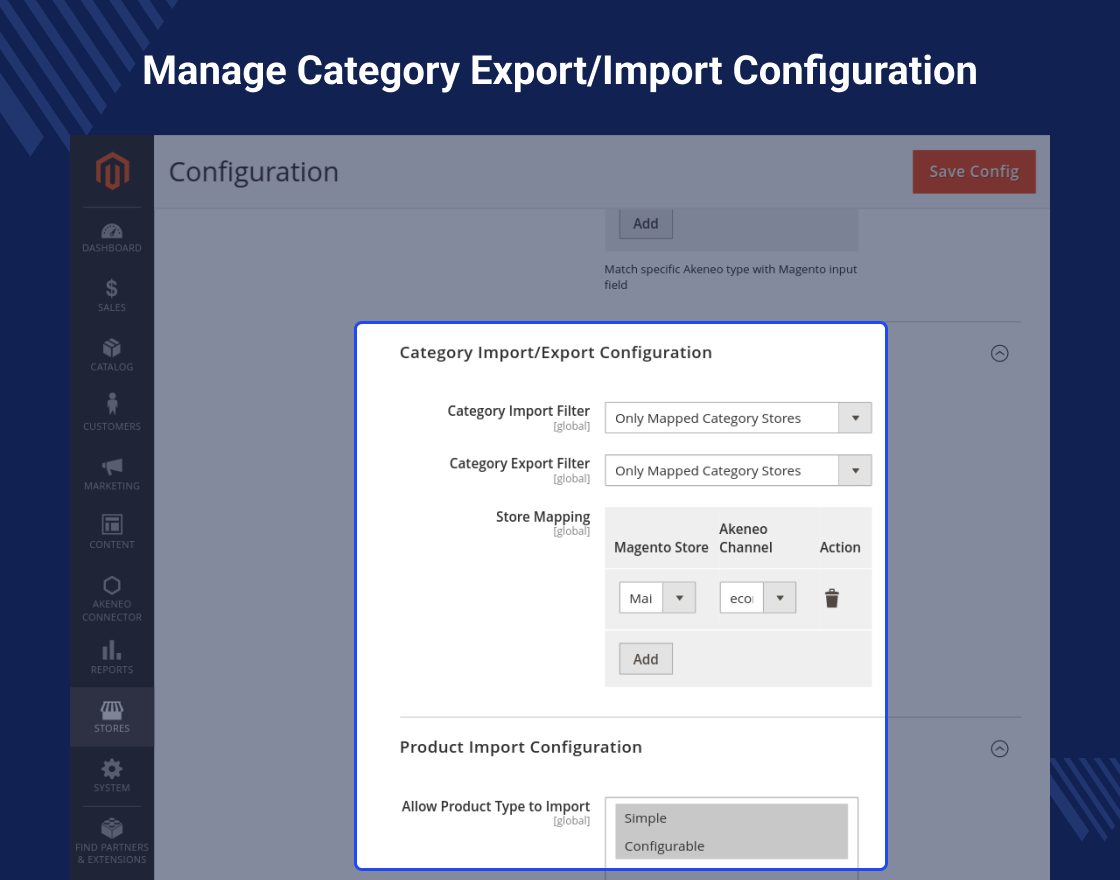1120x880 pixels.
Task: Click the Store Mapping label
Action: pos(543,516)
